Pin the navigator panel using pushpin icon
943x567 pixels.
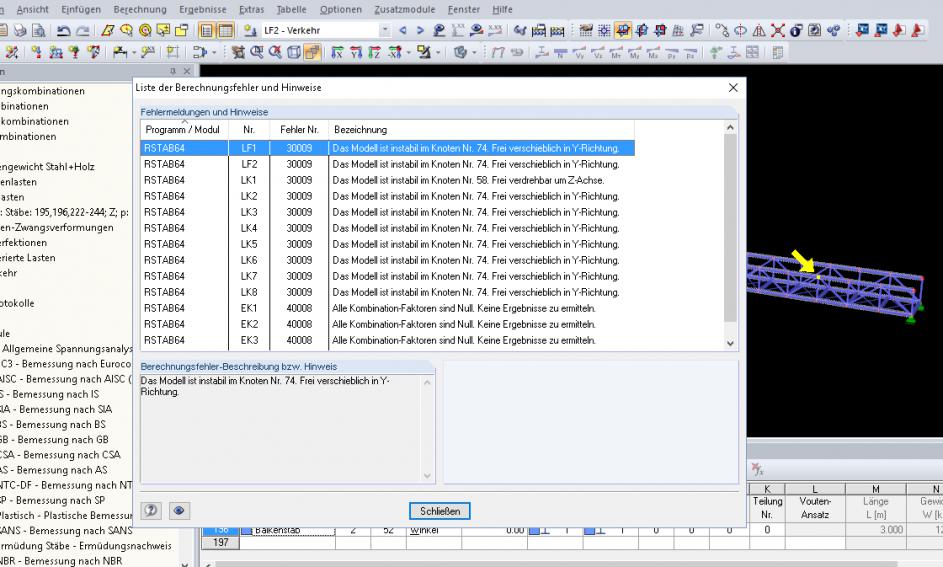click(x=173, y=71)
